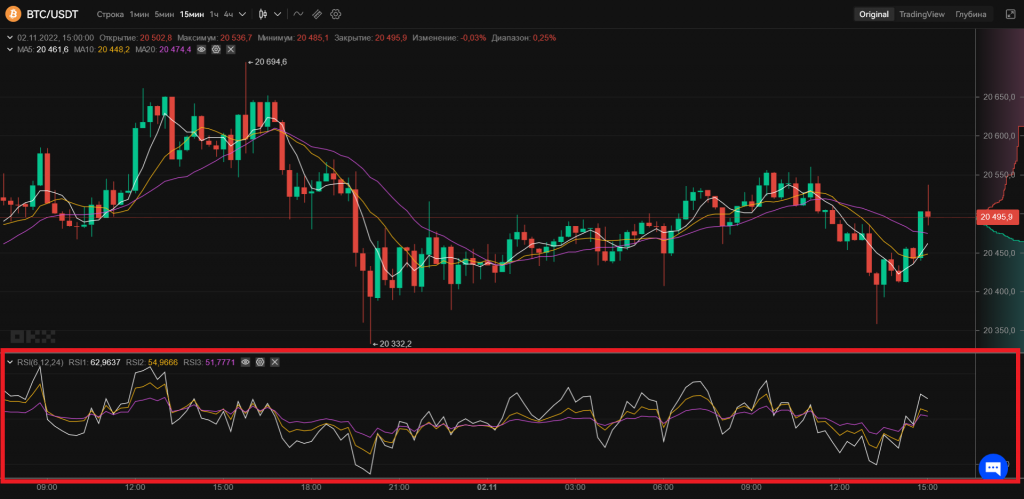Select the 1ч timeframe
The image size is (1024, 499).
click(x=213, y=15)
